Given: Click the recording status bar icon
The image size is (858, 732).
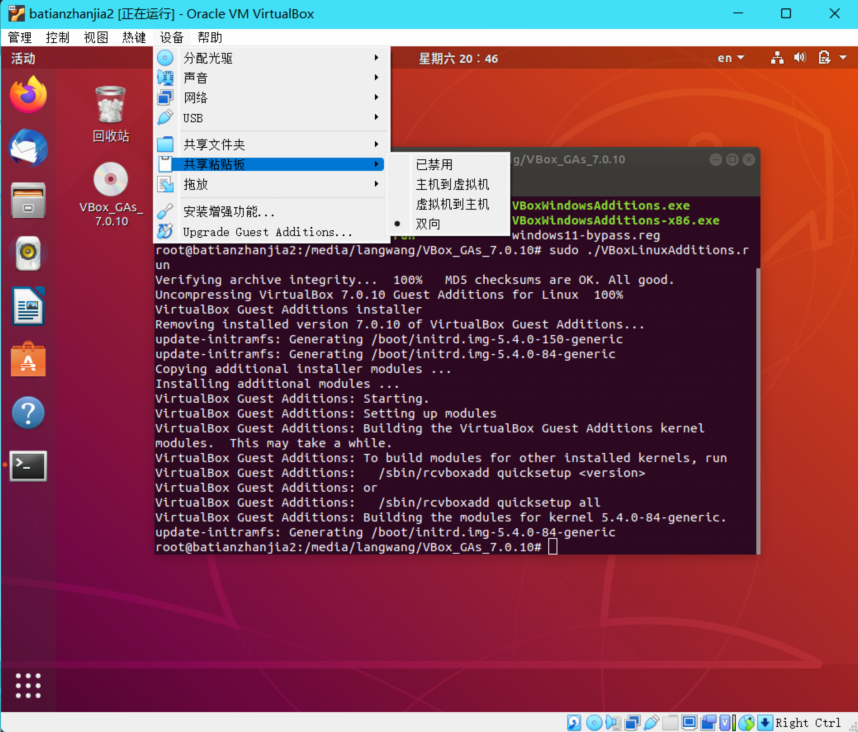Looking at the screenshot, I should [708, 723].
